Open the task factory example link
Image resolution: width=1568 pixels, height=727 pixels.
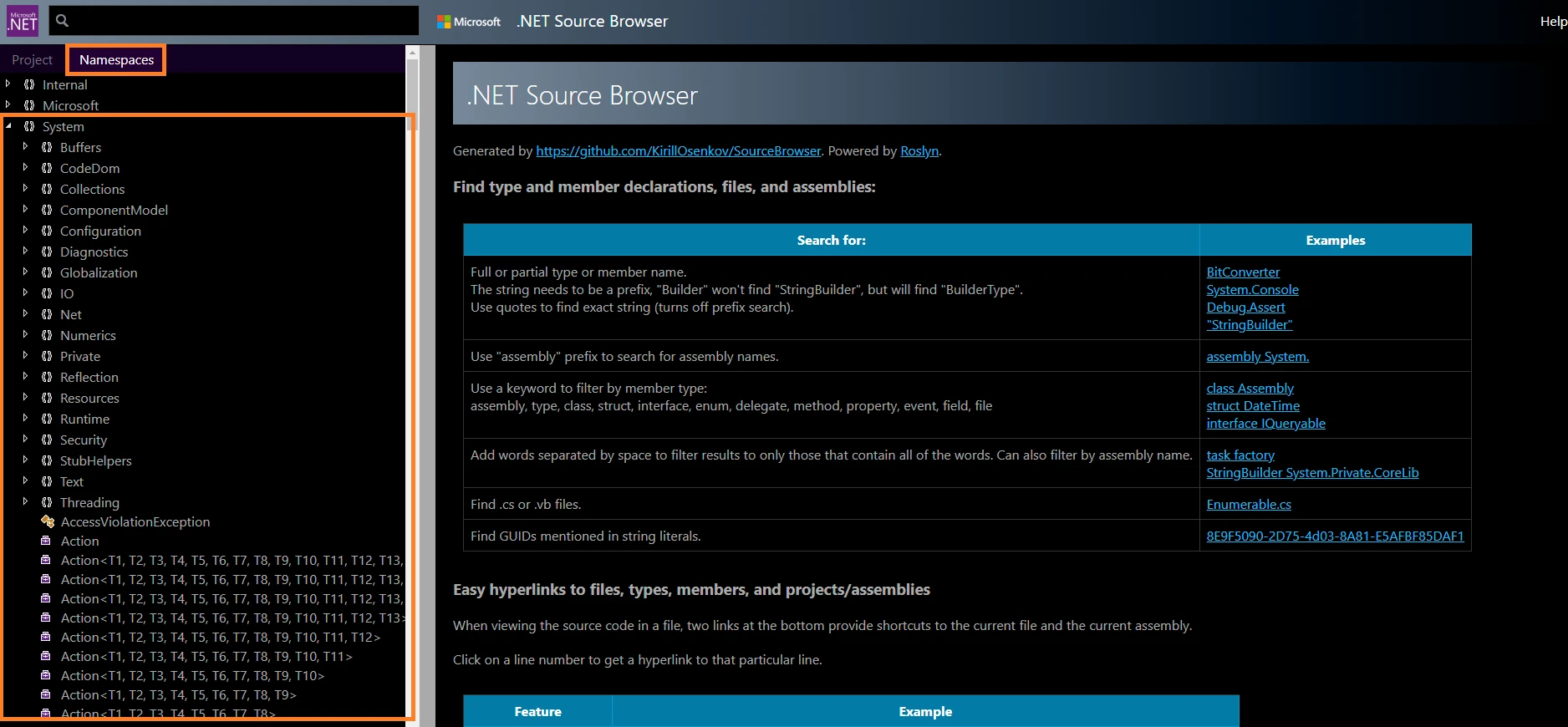pos(1240,455)
